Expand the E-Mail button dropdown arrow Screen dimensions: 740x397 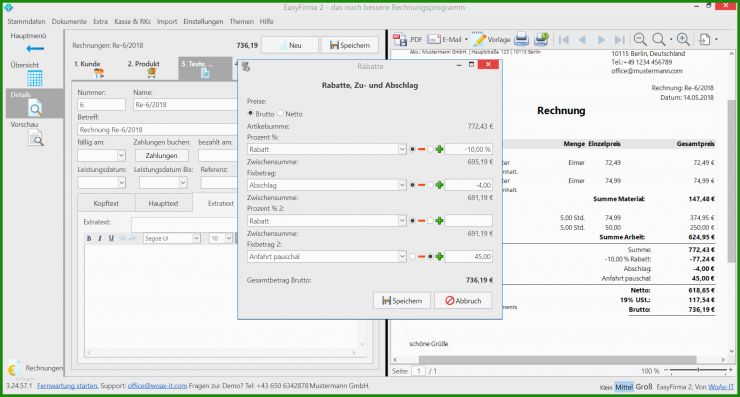coord(466,39)
